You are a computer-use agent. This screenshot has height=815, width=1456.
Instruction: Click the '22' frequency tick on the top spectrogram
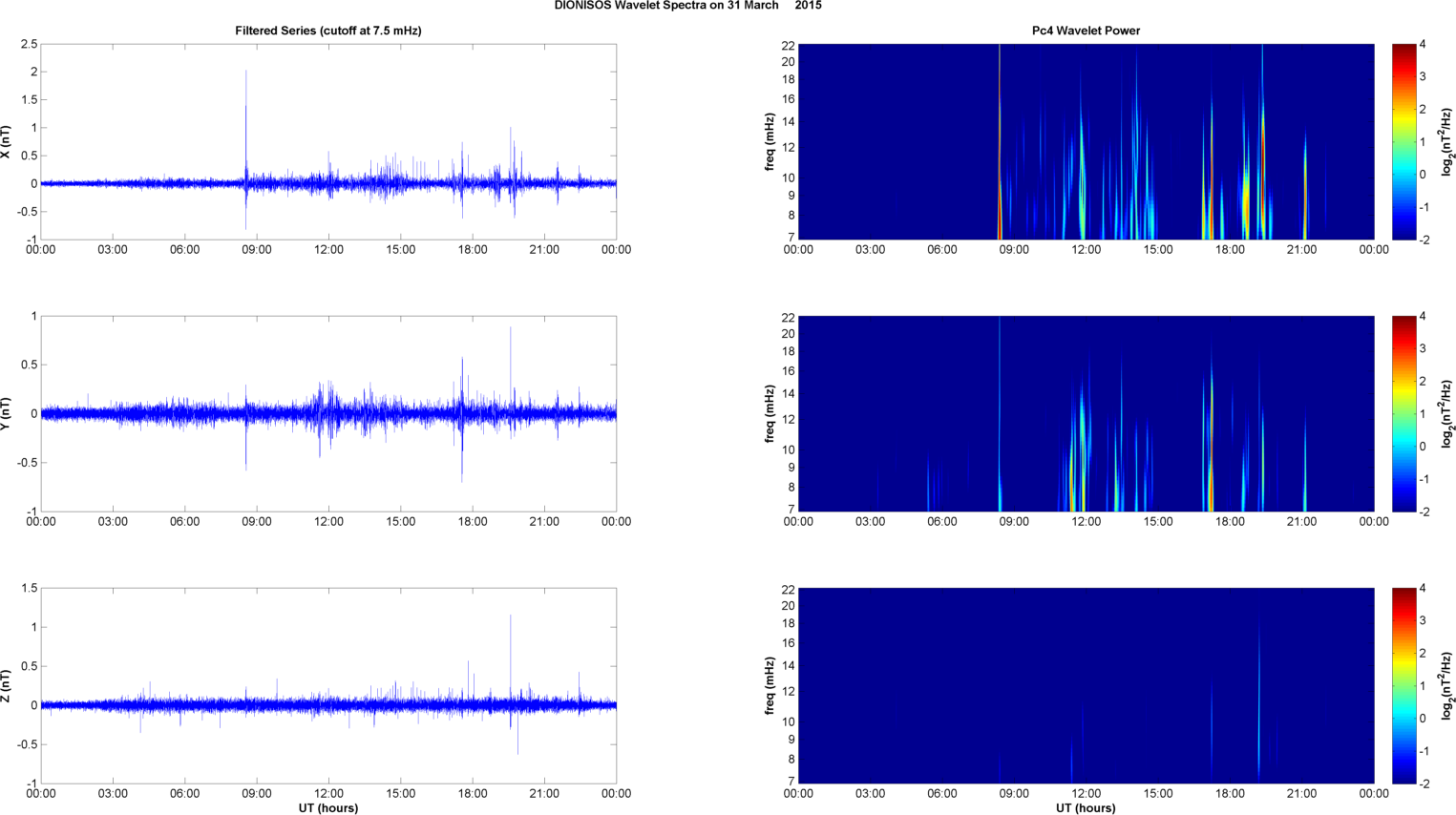(x=789, y=45)
